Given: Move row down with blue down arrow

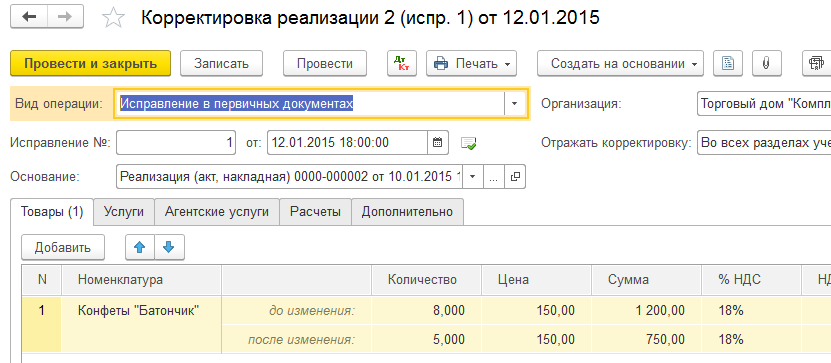Looking at the screenshot, I should tap(169, 247).
